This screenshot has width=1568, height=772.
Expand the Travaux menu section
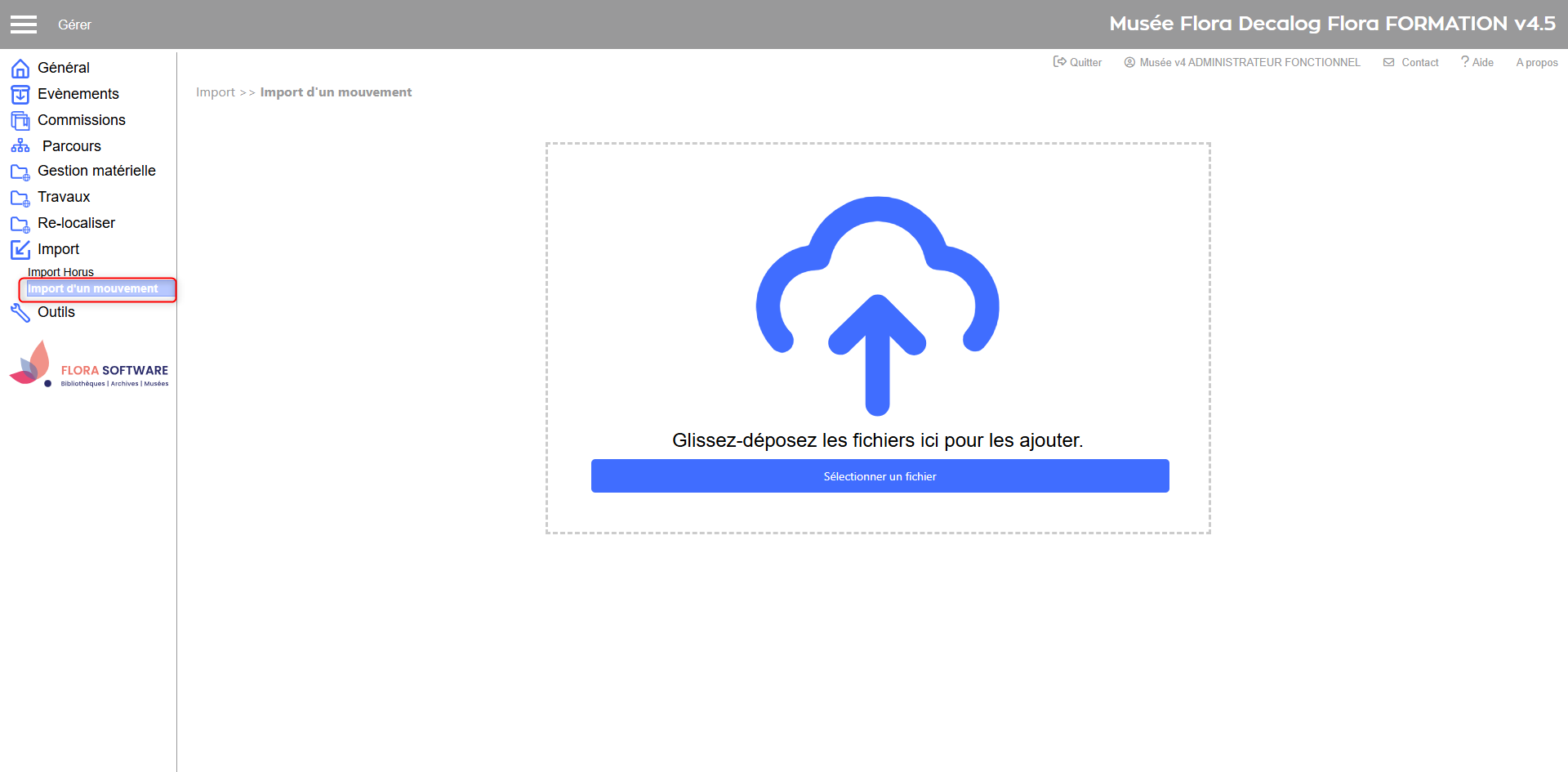pyautogui.click(x=64, y=197)
